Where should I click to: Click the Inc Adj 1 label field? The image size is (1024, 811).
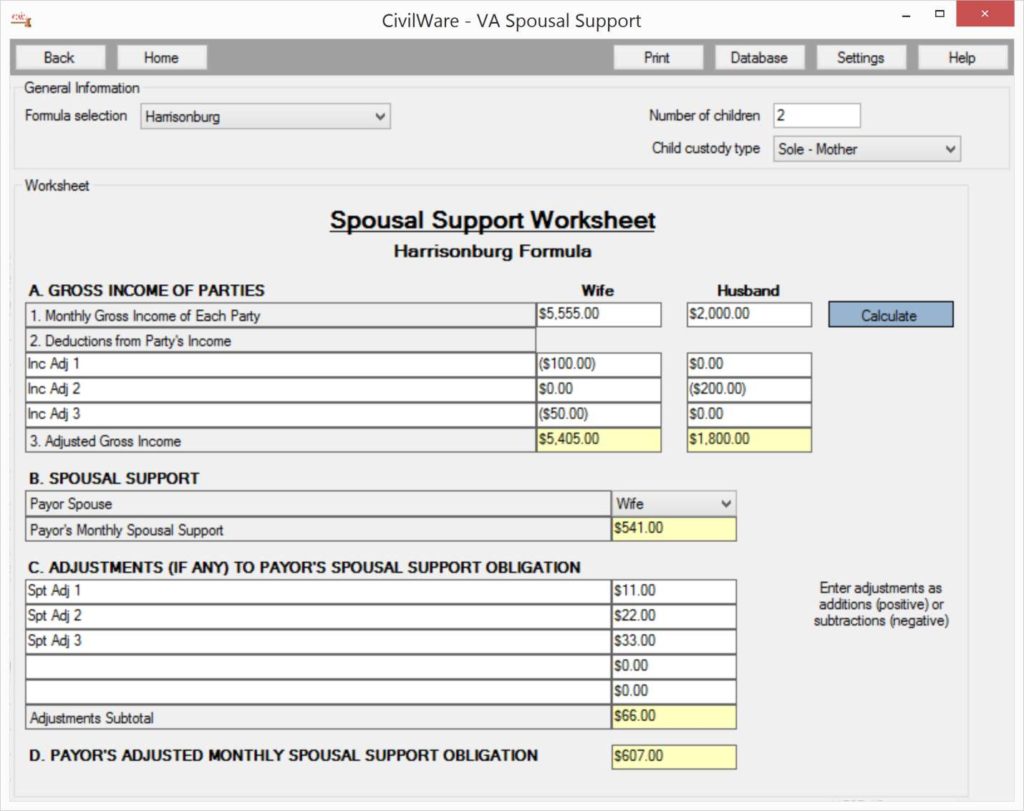(281, 364)
